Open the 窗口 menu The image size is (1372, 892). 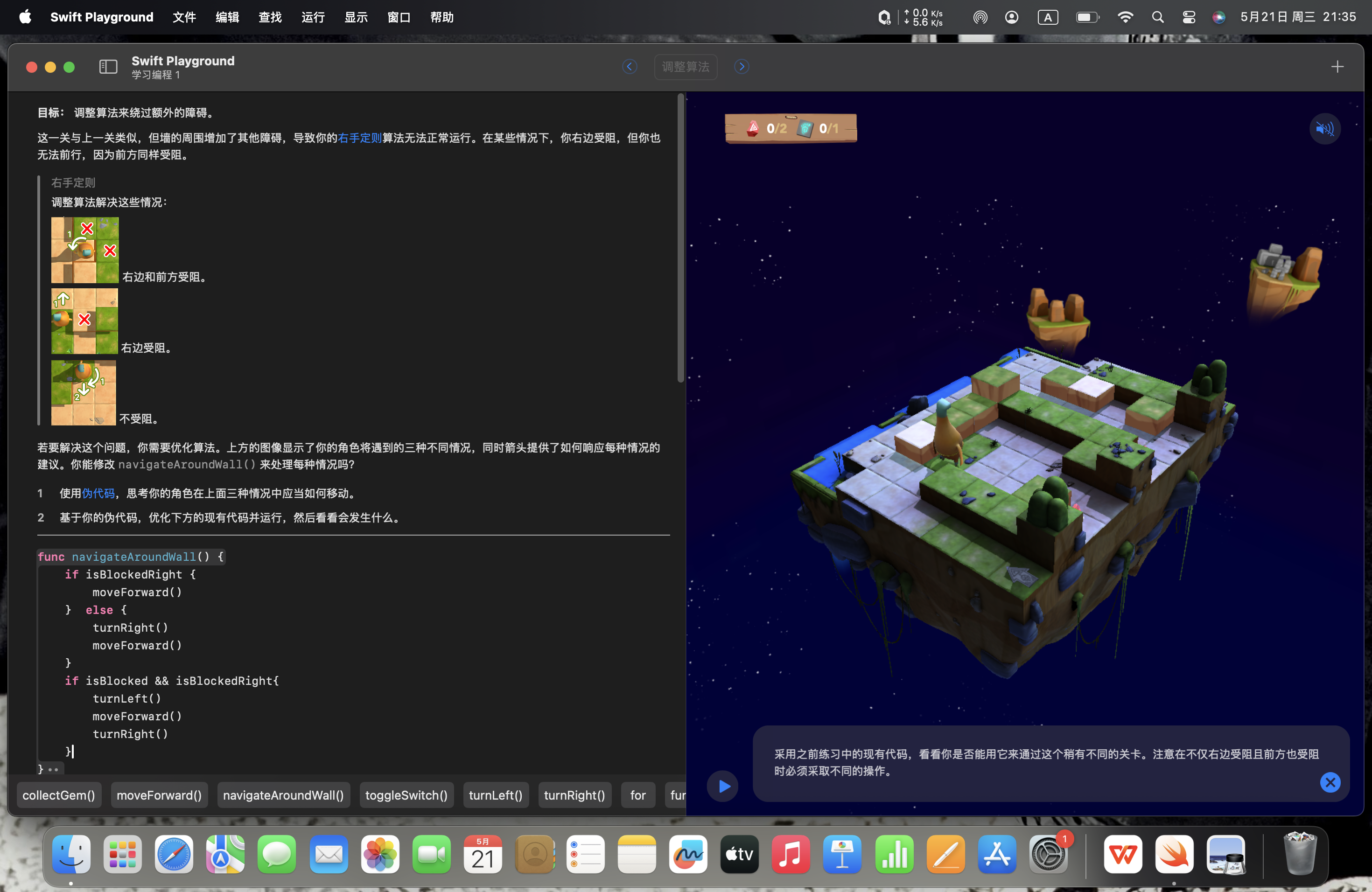[x=399, y=17]
